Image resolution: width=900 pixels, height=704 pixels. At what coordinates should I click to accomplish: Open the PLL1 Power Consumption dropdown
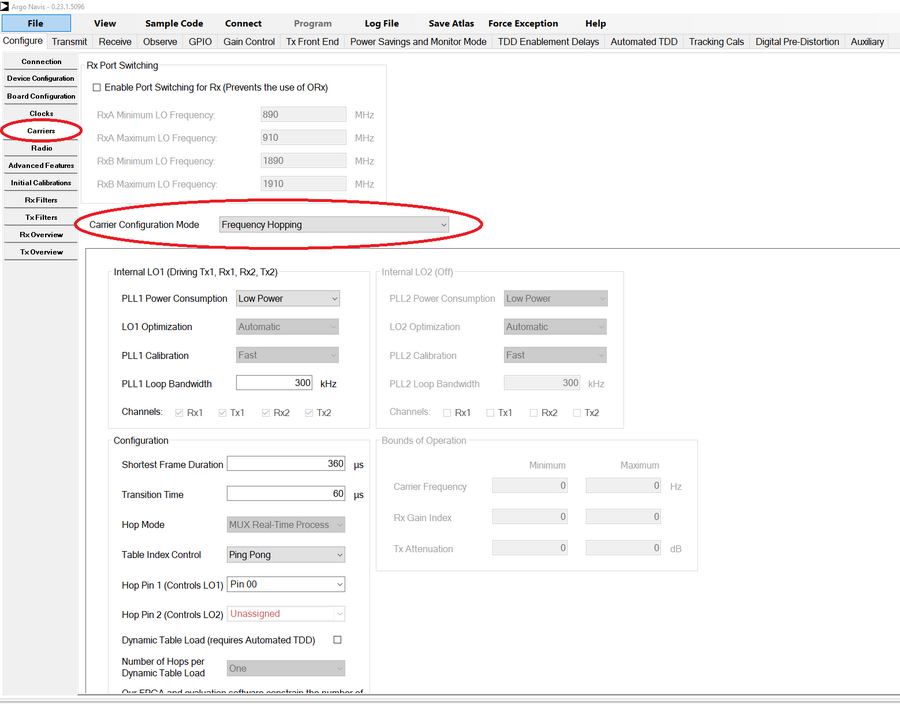click(x=287, y=298)
